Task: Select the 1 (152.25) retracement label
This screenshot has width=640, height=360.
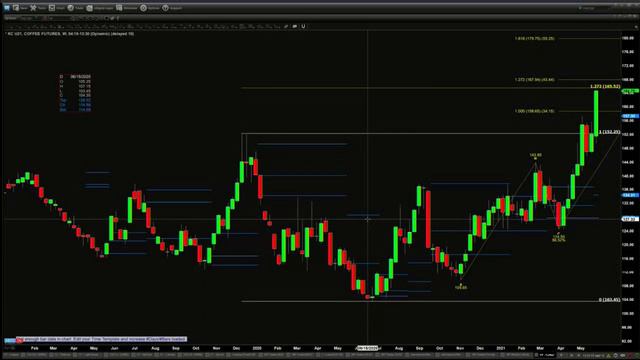Action: (x=609, y=132)
